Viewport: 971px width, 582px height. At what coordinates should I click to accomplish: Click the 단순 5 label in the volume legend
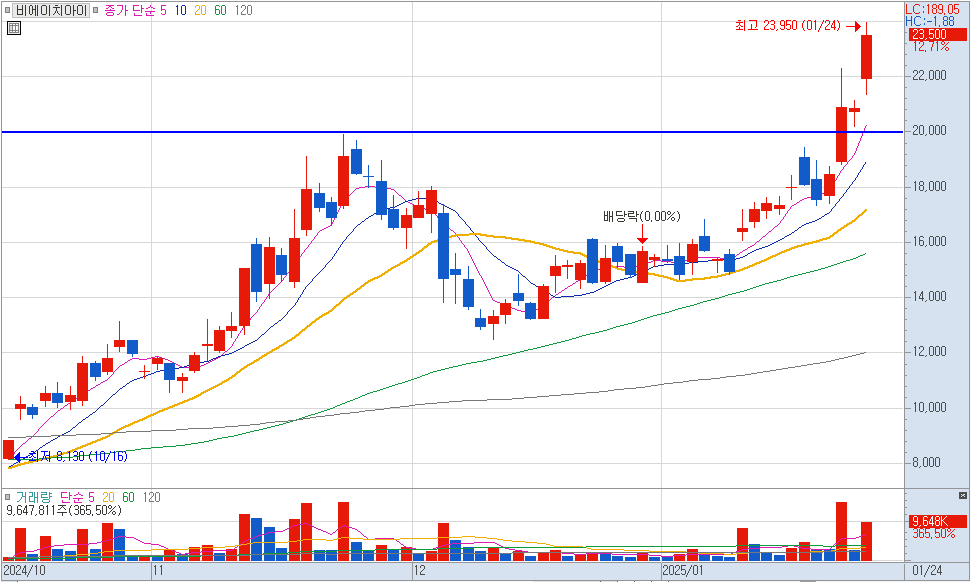[x=77, y=497]
